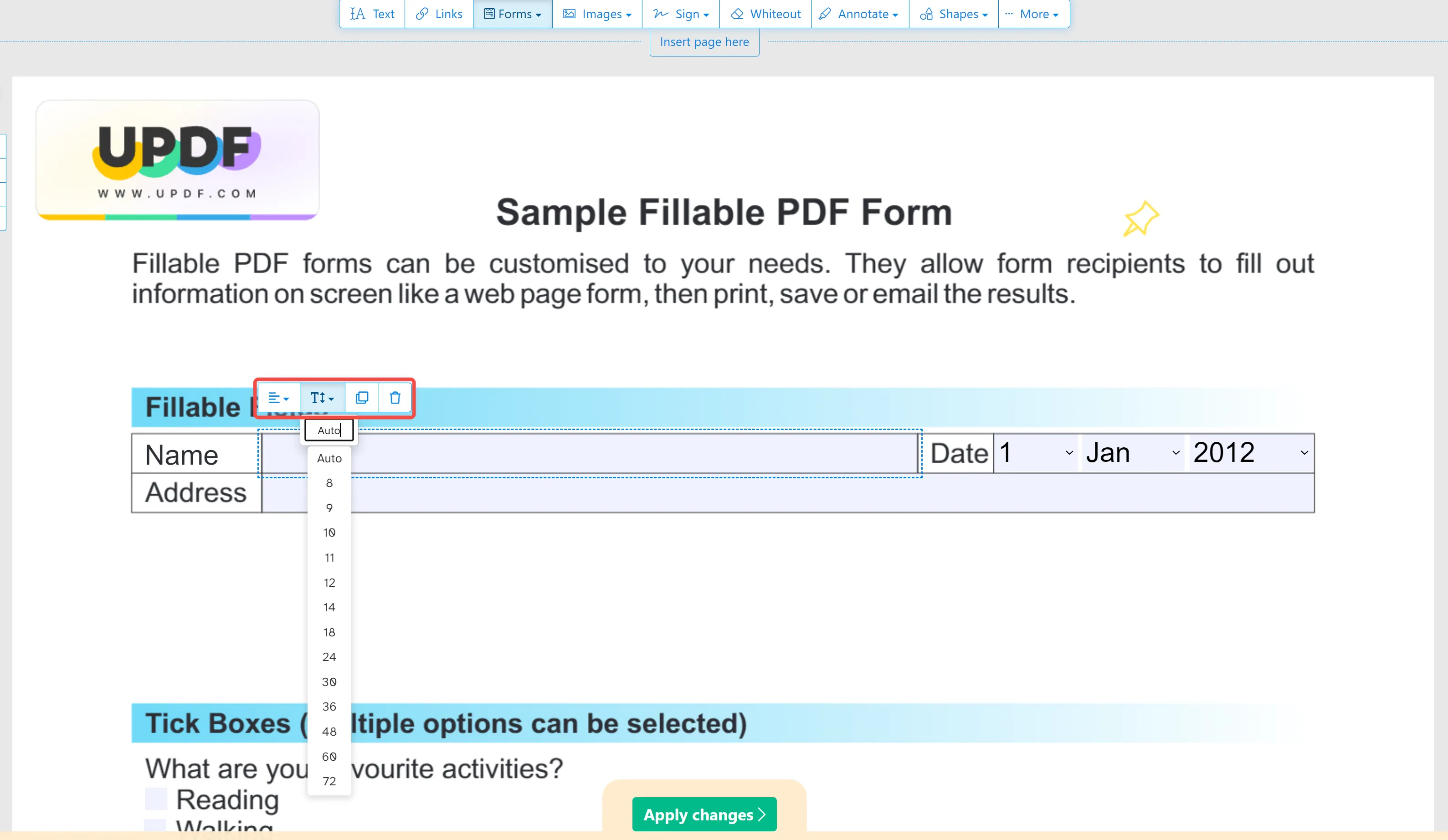Click Insert page here button
The width and height of the screenshot is (1448, 840).
tap(704, 41)
